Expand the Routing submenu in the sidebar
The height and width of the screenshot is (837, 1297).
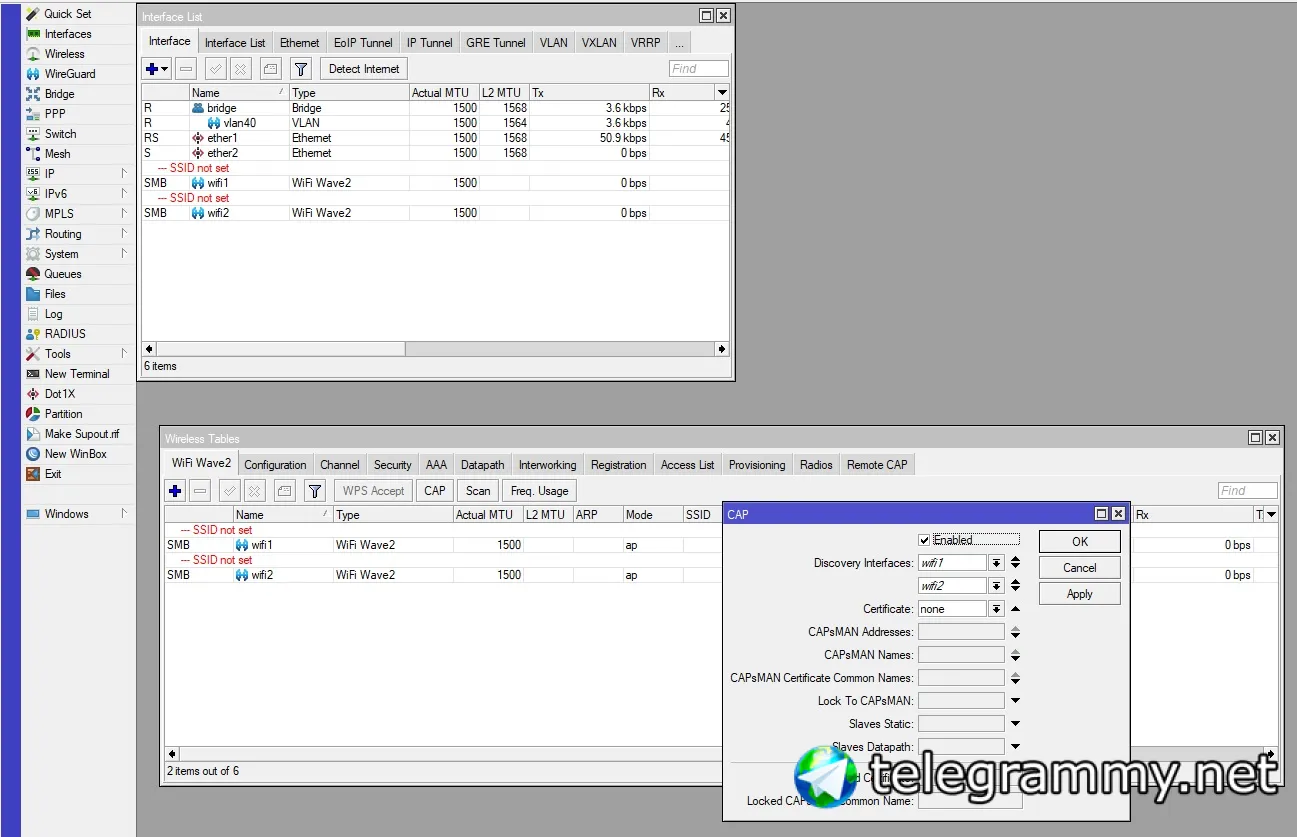coord(125,234)
